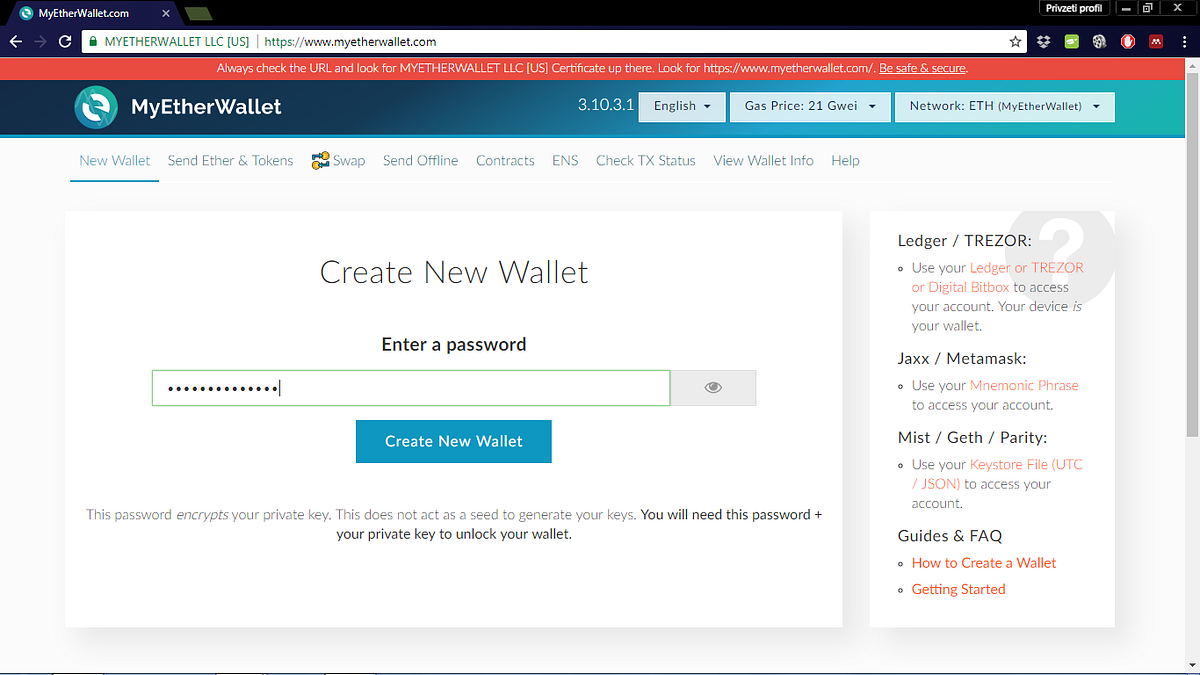The height and width of the screenshot is (675, 1200).
Task: Click the red M extension icon
Action: coord(1155,42)
